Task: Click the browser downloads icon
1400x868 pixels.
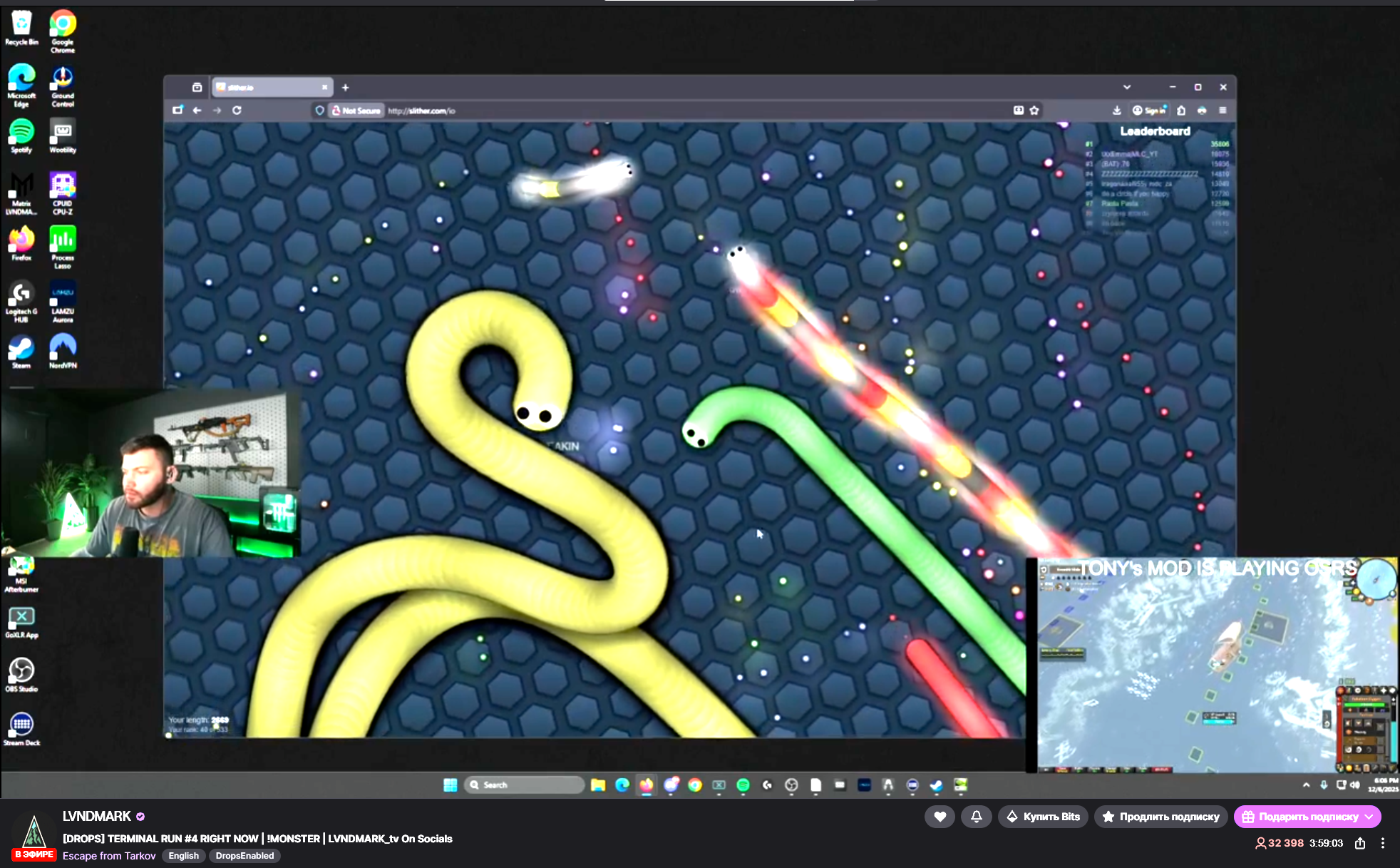Action: pyautogui.click(x=1116, y=110)
